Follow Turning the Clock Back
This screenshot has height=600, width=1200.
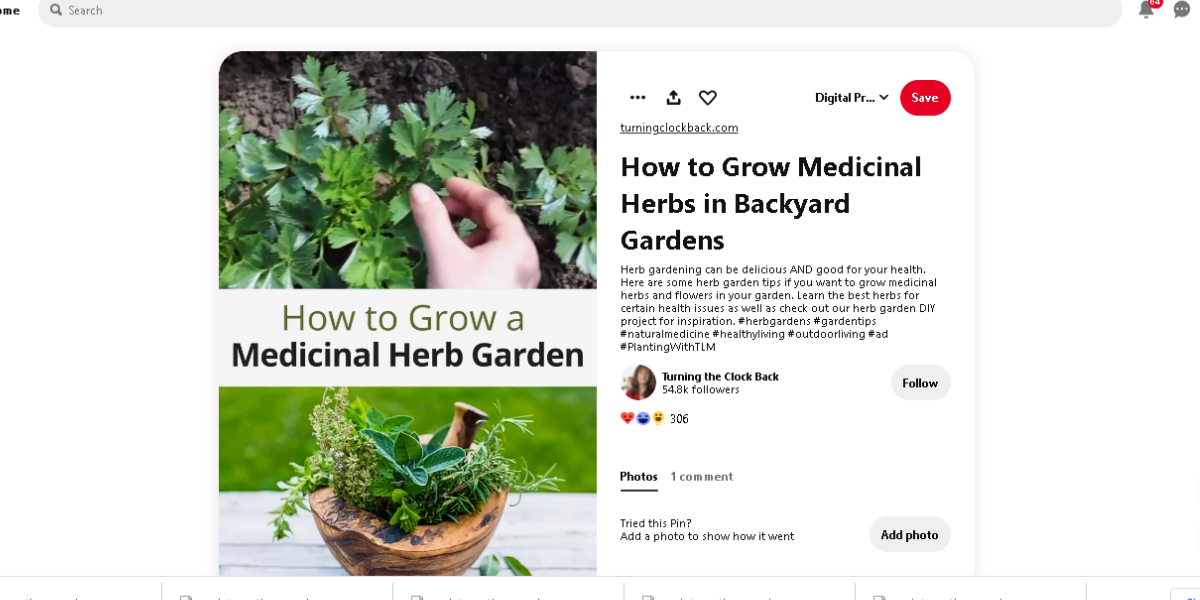920,383
